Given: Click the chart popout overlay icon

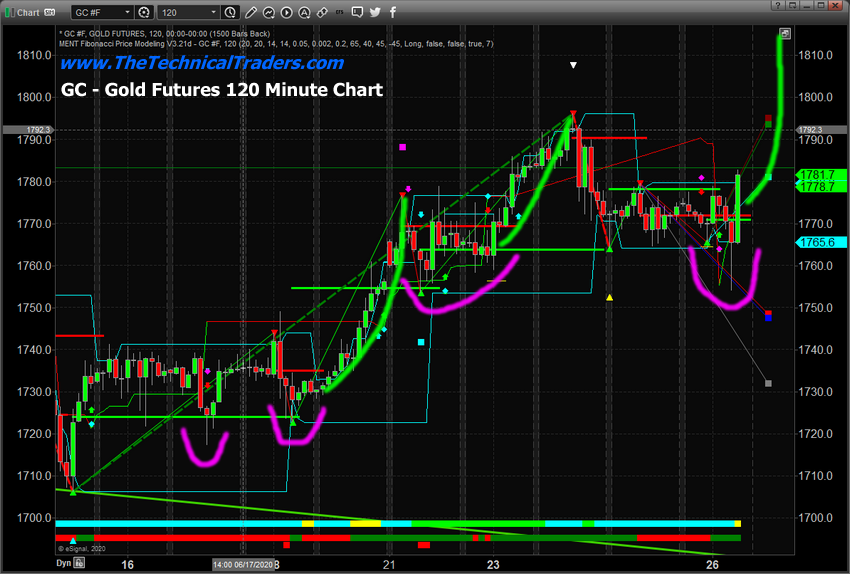Looking at the screenshot, I should (x=785, y=33).
